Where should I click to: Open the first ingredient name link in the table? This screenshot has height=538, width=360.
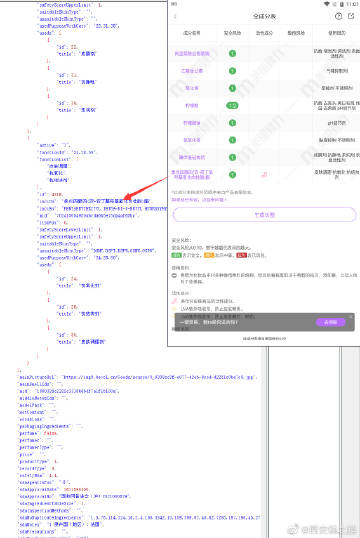pyautogui.click(x=192, y=54)
